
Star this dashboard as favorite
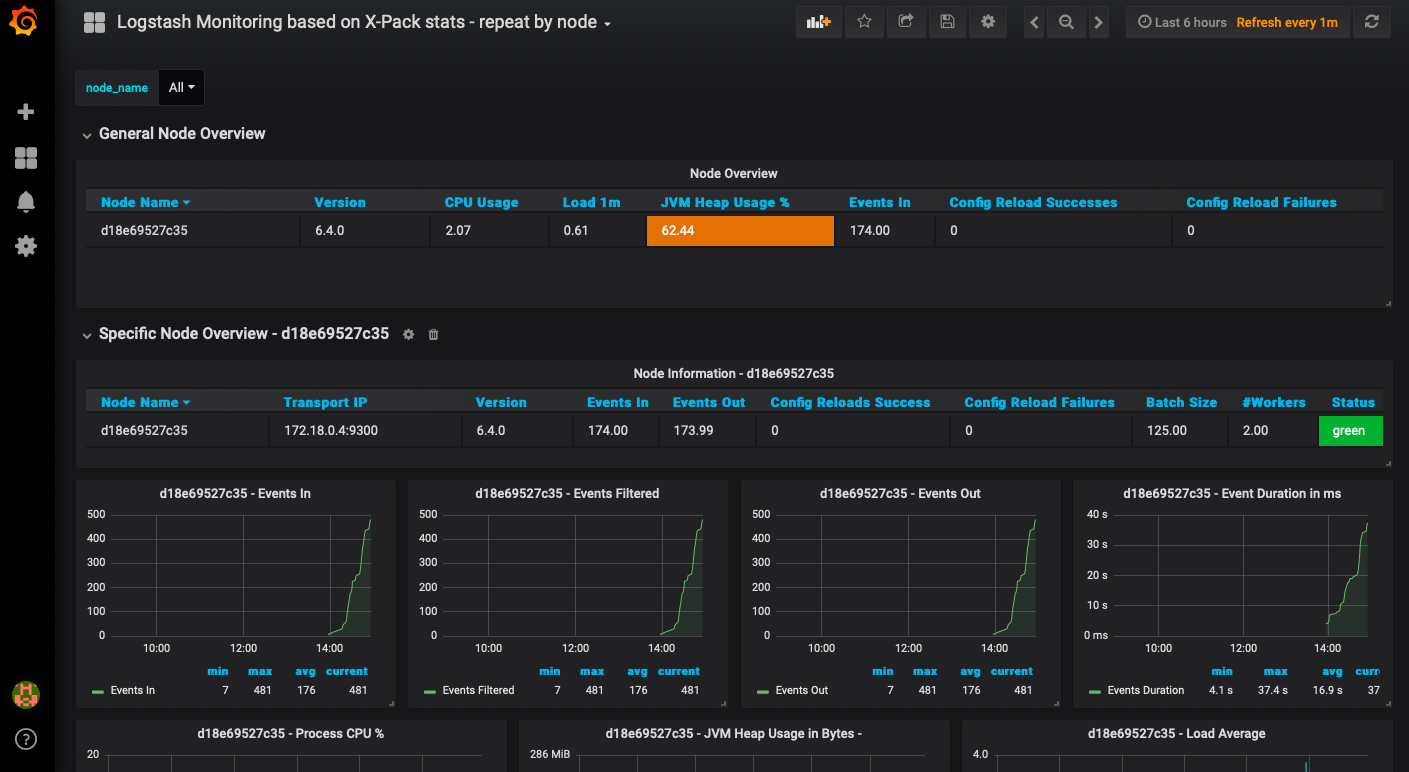[865, 22]
